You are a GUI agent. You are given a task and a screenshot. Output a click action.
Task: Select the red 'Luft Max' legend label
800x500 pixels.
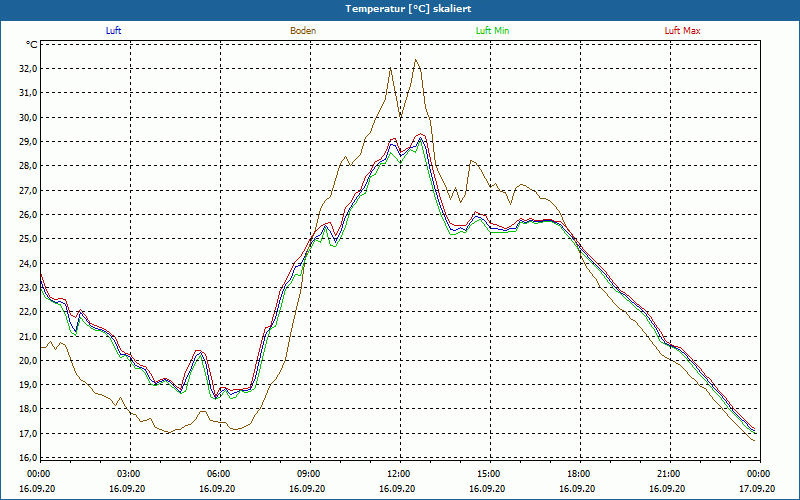pyautogui.click(x=682, y=31)
